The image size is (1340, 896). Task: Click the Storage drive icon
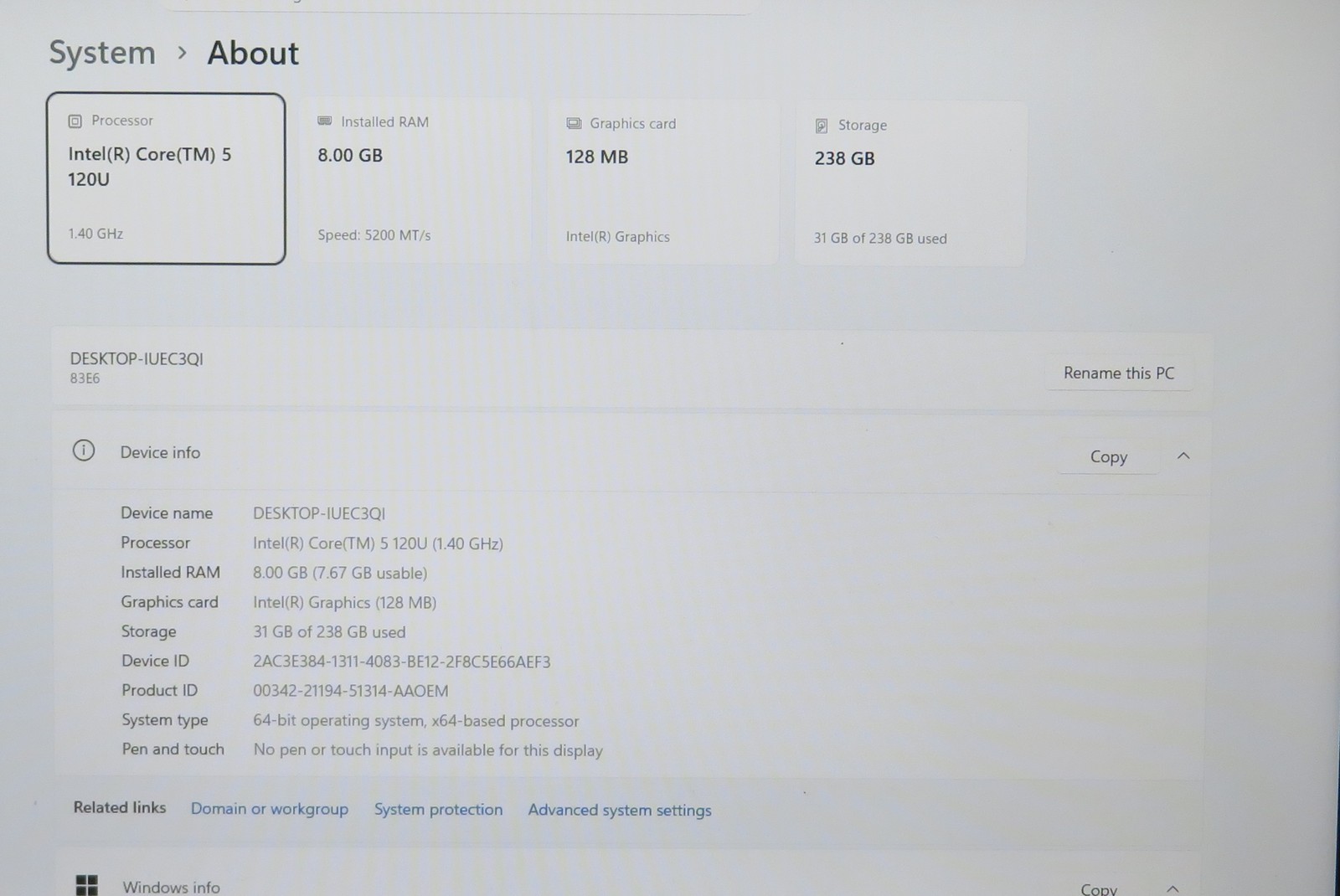[822, 126]
